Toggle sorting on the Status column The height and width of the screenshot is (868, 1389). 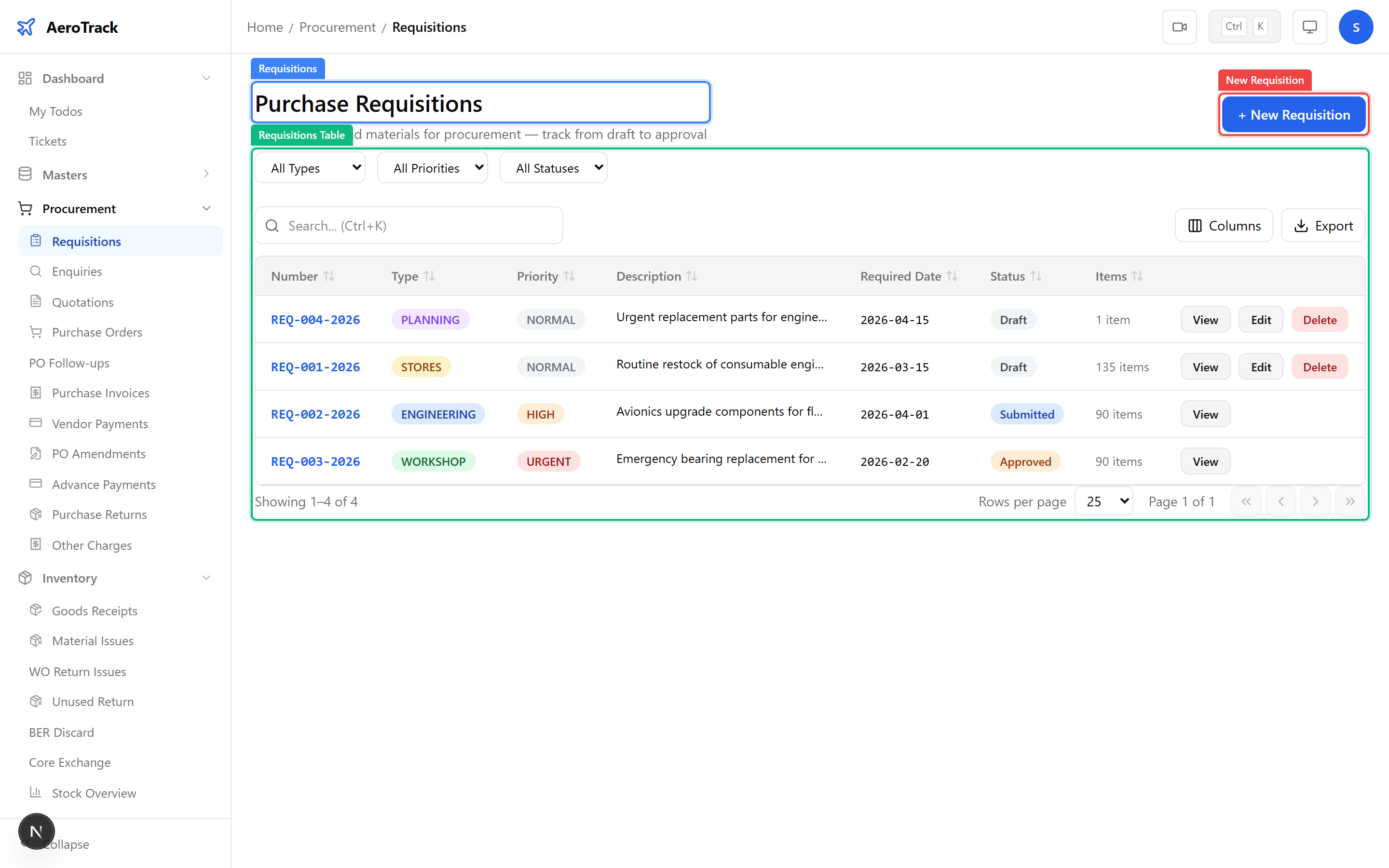[1036, 275]
